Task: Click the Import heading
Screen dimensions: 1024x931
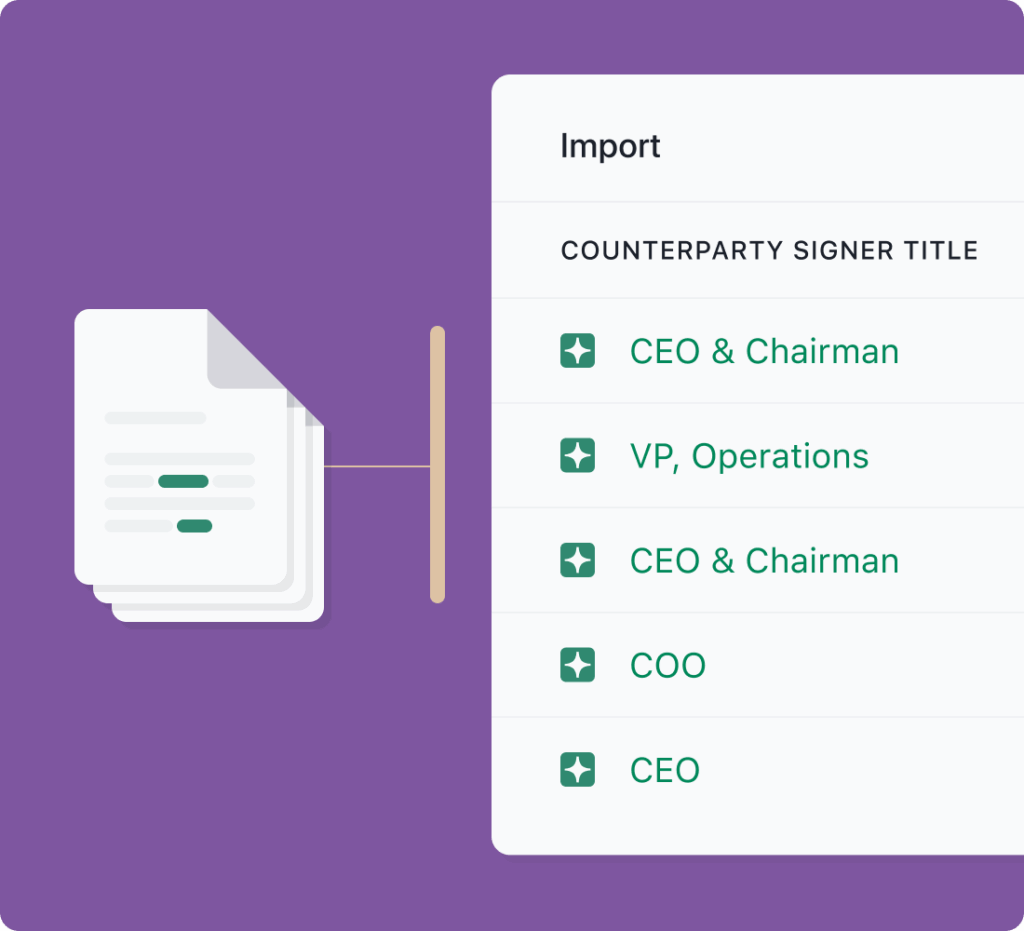Action: tap(610, 146)
